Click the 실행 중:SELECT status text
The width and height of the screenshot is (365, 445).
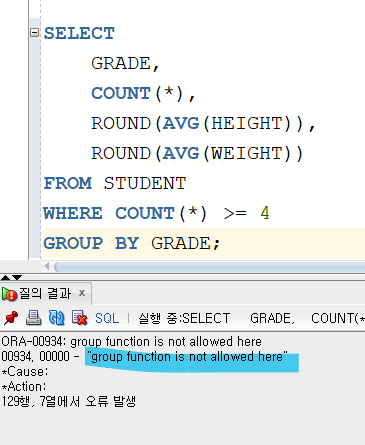click(x=184, y=318)
